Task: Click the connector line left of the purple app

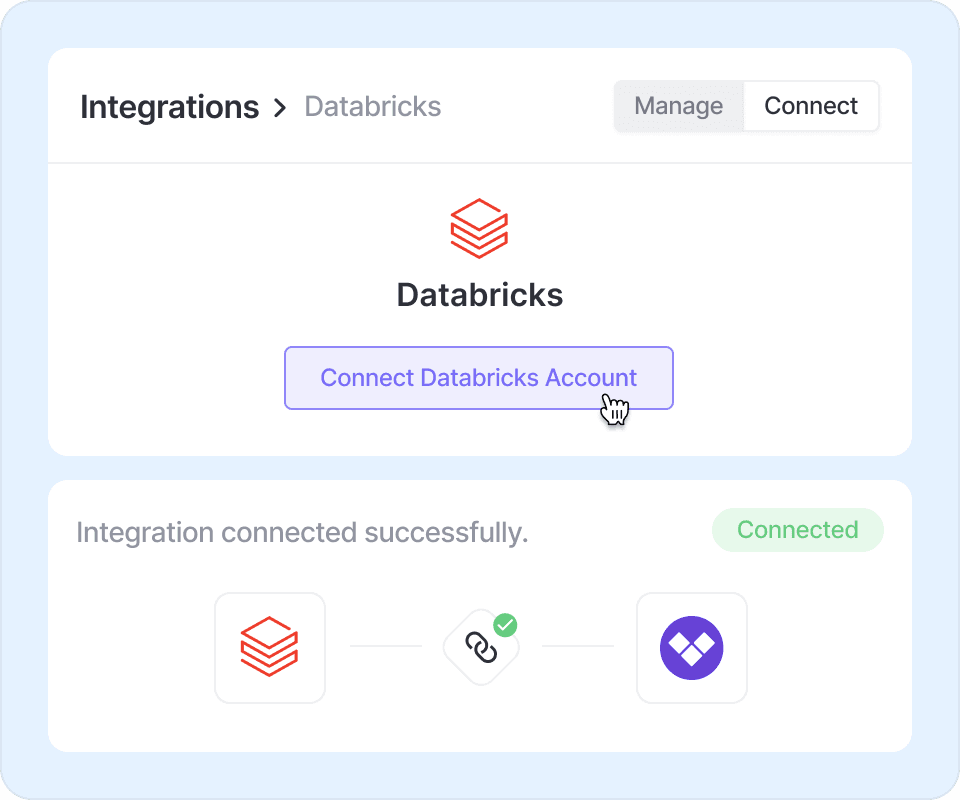Action: point(577,646)
